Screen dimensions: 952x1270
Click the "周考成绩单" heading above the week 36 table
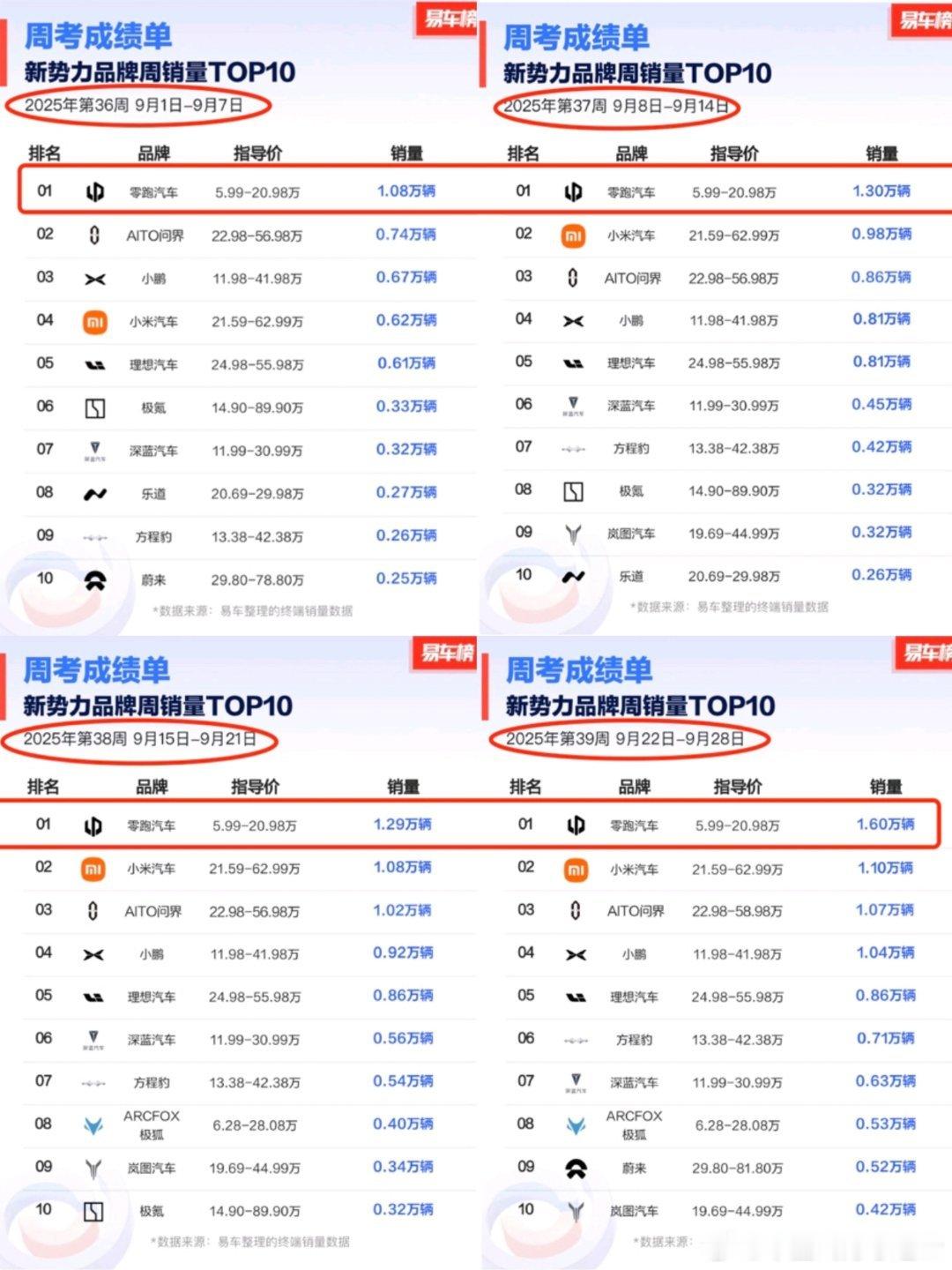(98, 37)
